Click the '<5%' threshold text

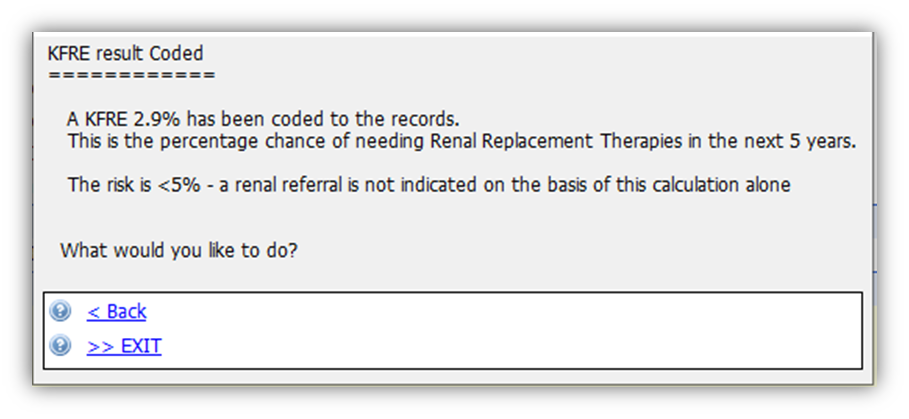[179, 185]
